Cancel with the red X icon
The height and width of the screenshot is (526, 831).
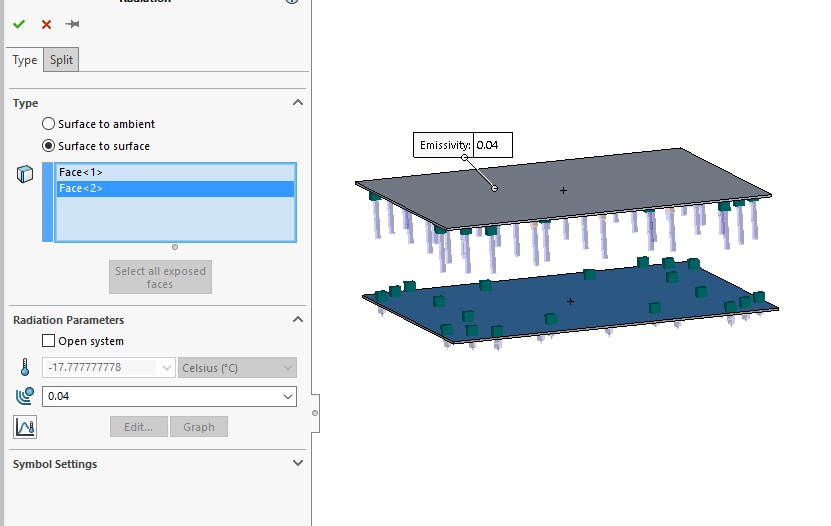coord(47,24)
